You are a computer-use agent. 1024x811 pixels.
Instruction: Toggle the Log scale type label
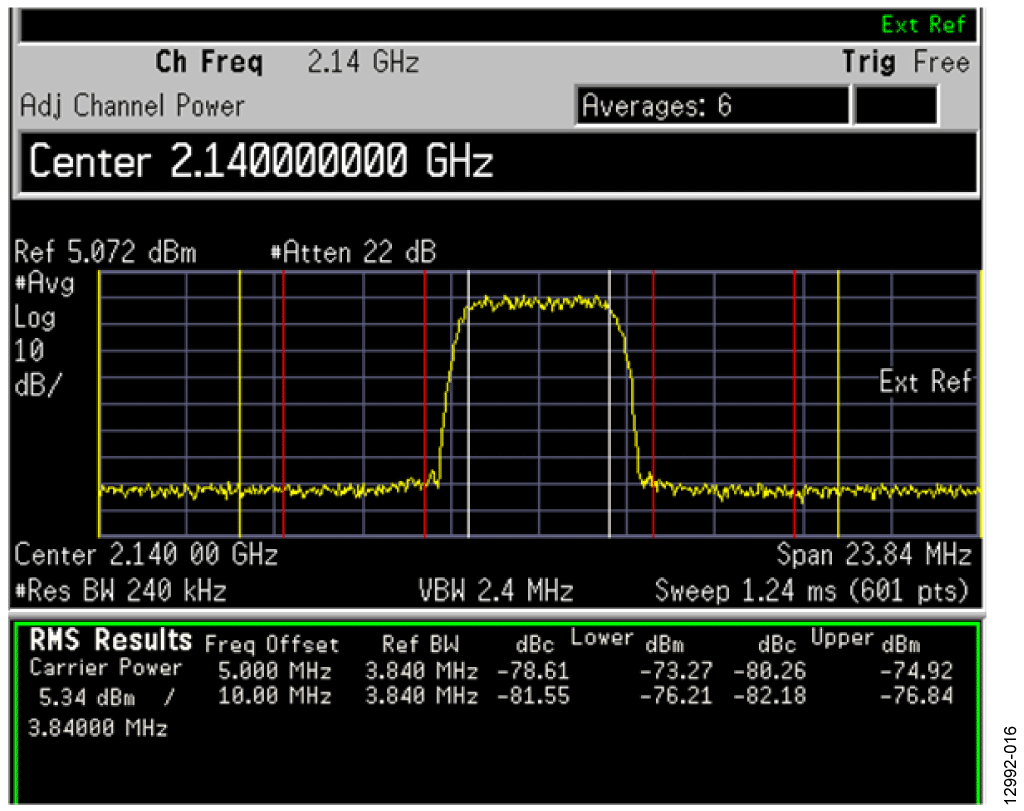pos(35,318)
